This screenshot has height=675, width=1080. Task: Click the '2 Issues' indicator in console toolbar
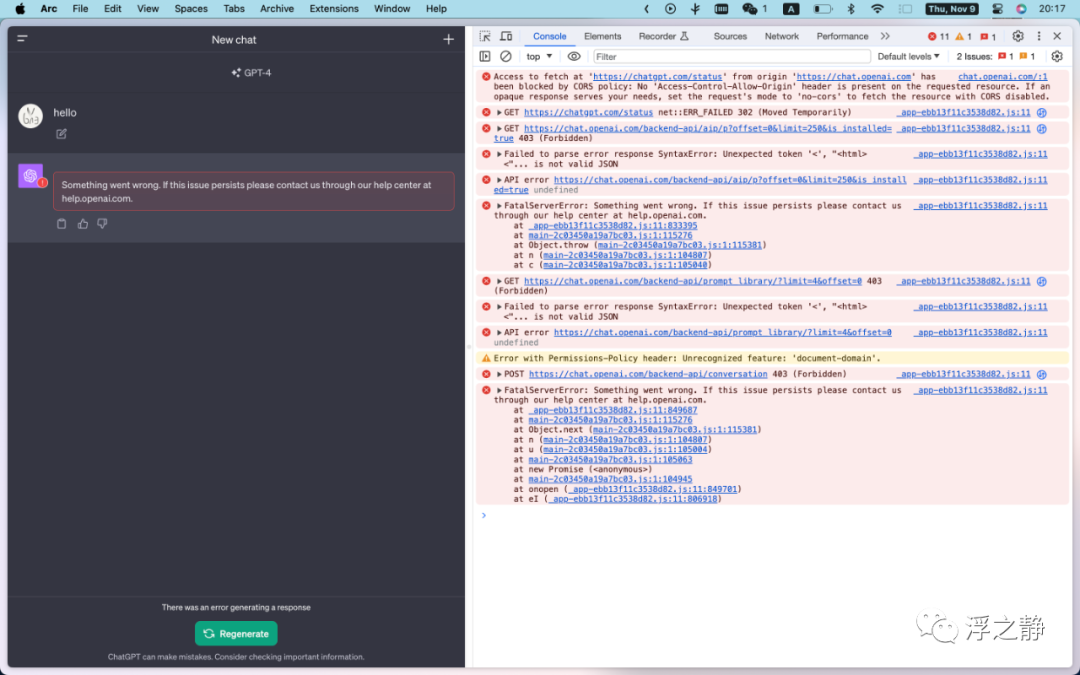pos(996,56)
